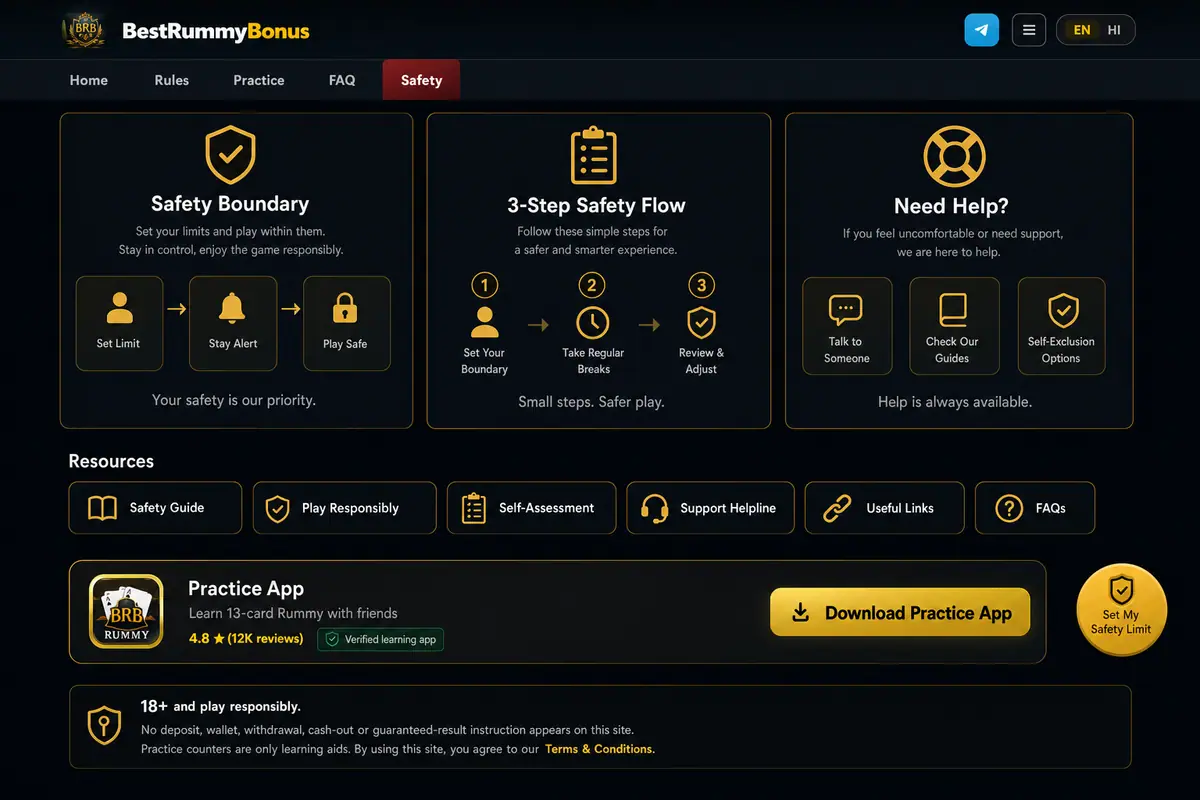Click the Play Safe lock tile
This screenshot has width=1200, height=800.
coord(346,323)
